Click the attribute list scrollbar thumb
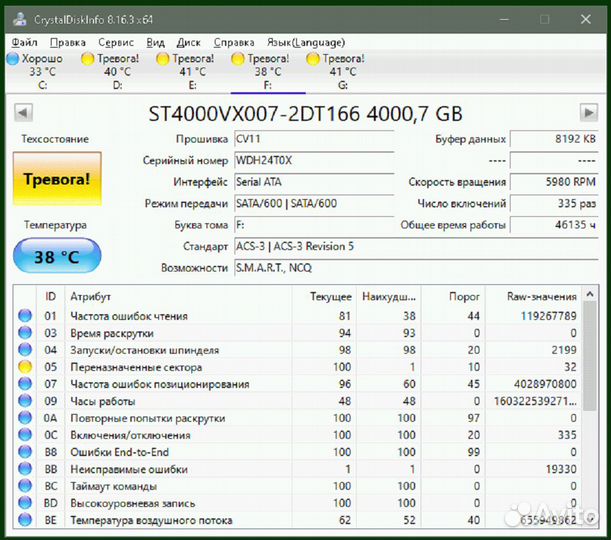The width and height of the screenshot is (611, 540). [x=590, y=356]
